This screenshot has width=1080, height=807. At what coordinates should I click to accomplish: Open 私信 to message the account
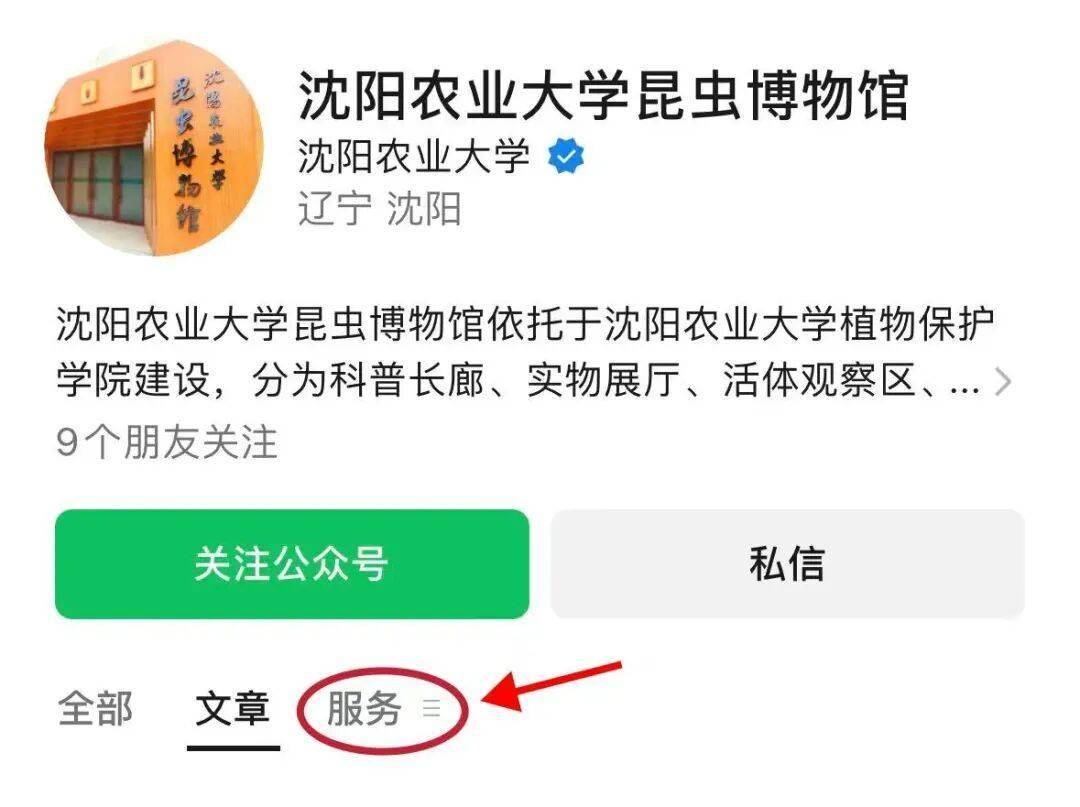pyautogui.click(x=787, y=564)
